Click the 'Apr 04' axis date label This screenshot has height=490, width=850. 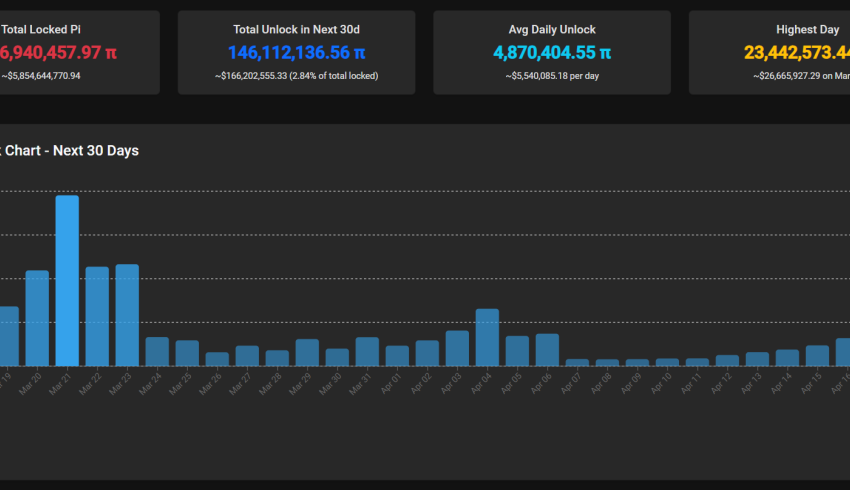point(480,383)
